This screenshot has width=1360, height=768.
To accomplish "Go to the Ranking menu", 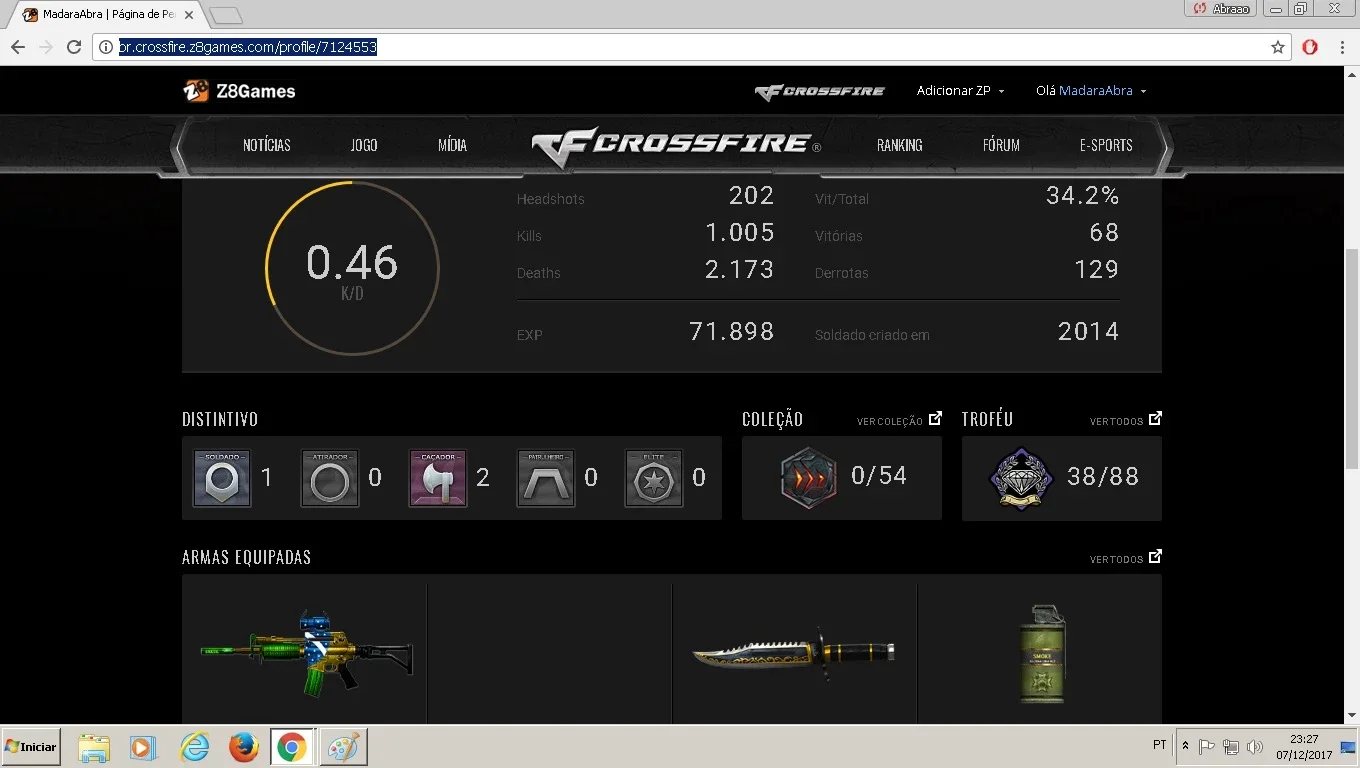I will [900, 146].
